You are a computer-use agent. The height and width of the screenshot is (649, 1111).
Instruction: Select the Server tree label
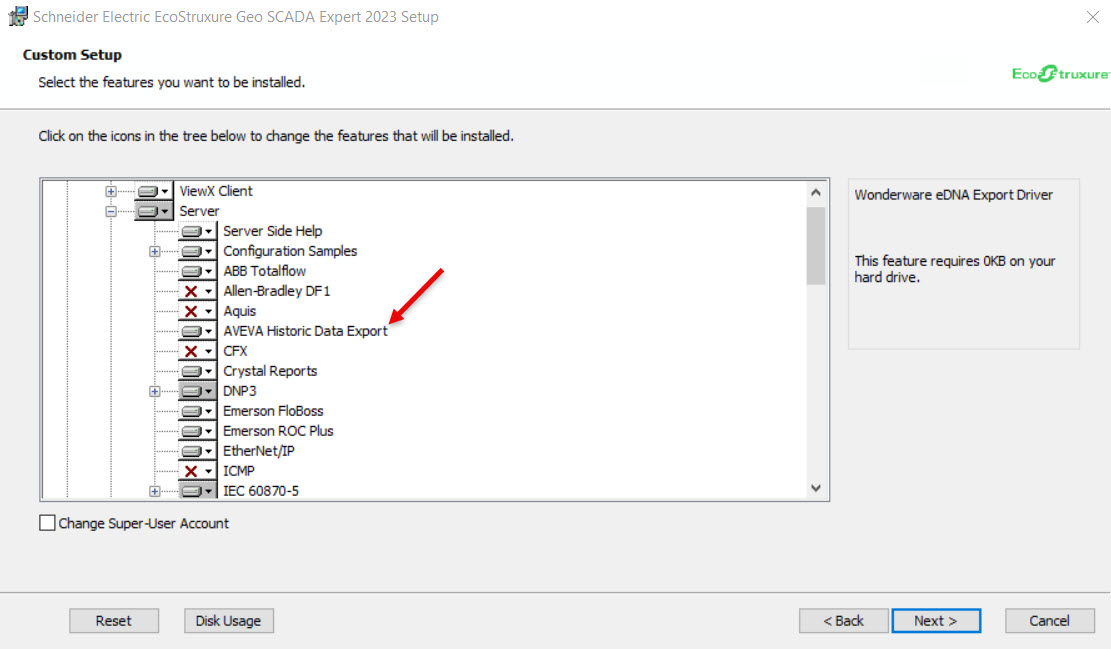click(x=199, y=211)
